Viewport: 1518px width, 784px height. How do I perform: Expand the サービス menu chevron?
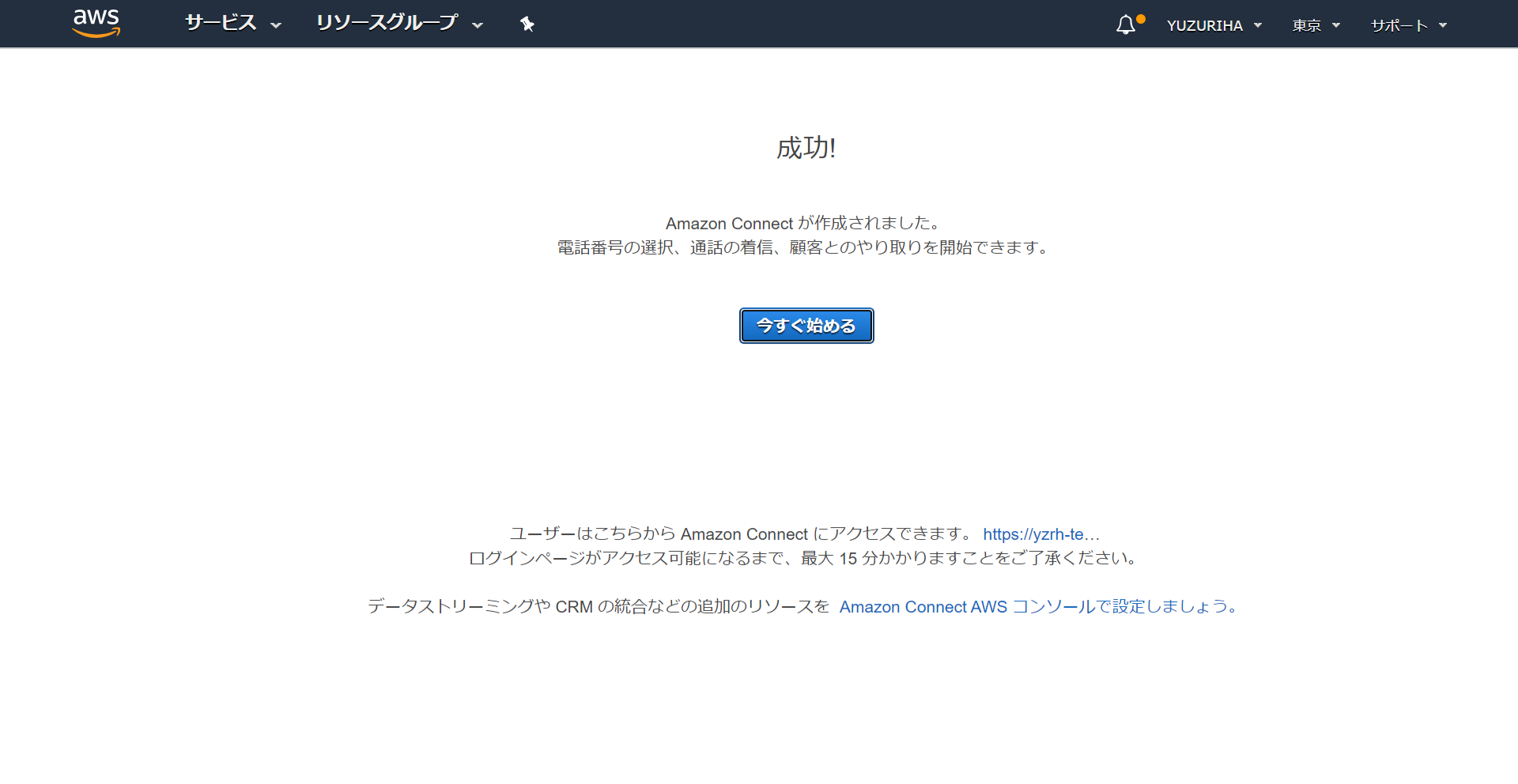tap(276, 26)
